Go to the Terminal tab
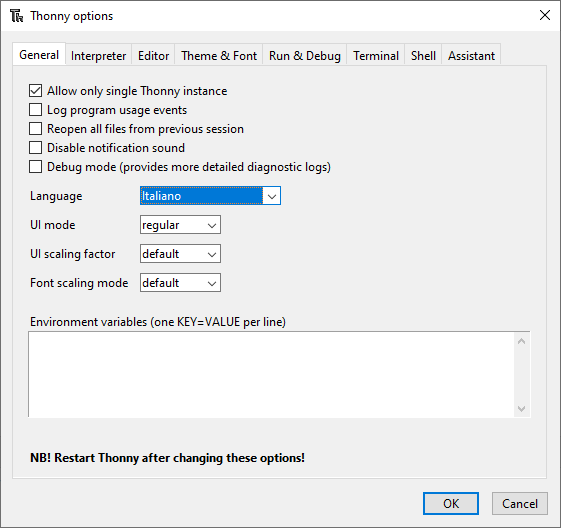Viewport: 561px width, 528px height. point(376,55)
